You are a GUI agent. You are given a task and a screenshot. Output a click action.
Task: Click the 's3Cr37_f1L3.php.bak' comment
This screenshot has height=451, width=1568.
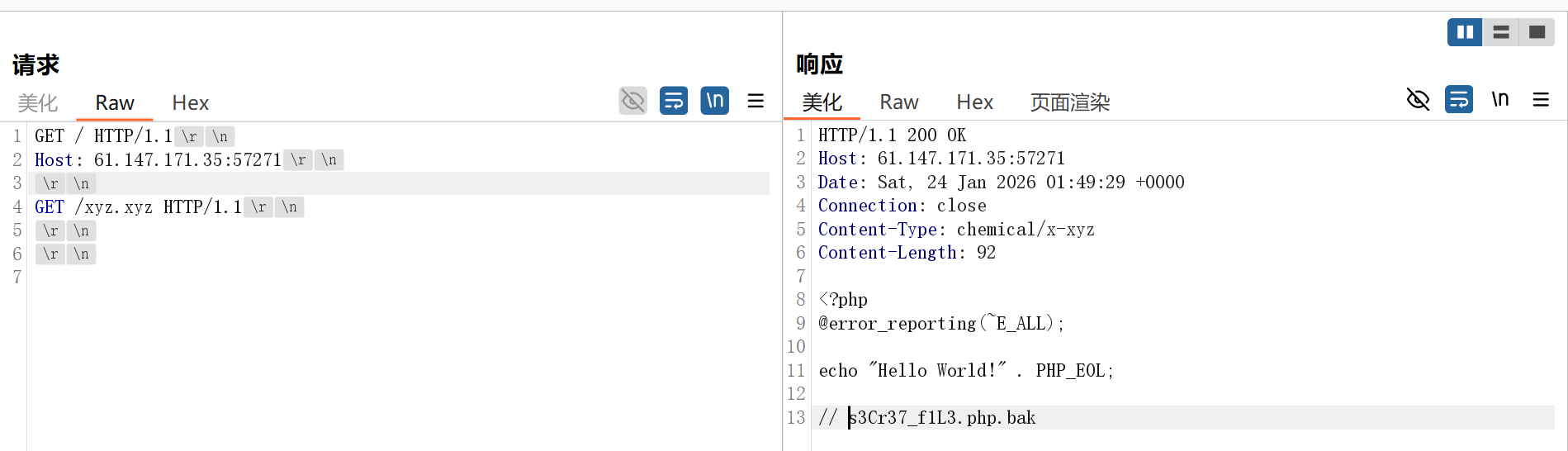pyautogui.click(x=942, y=417)
